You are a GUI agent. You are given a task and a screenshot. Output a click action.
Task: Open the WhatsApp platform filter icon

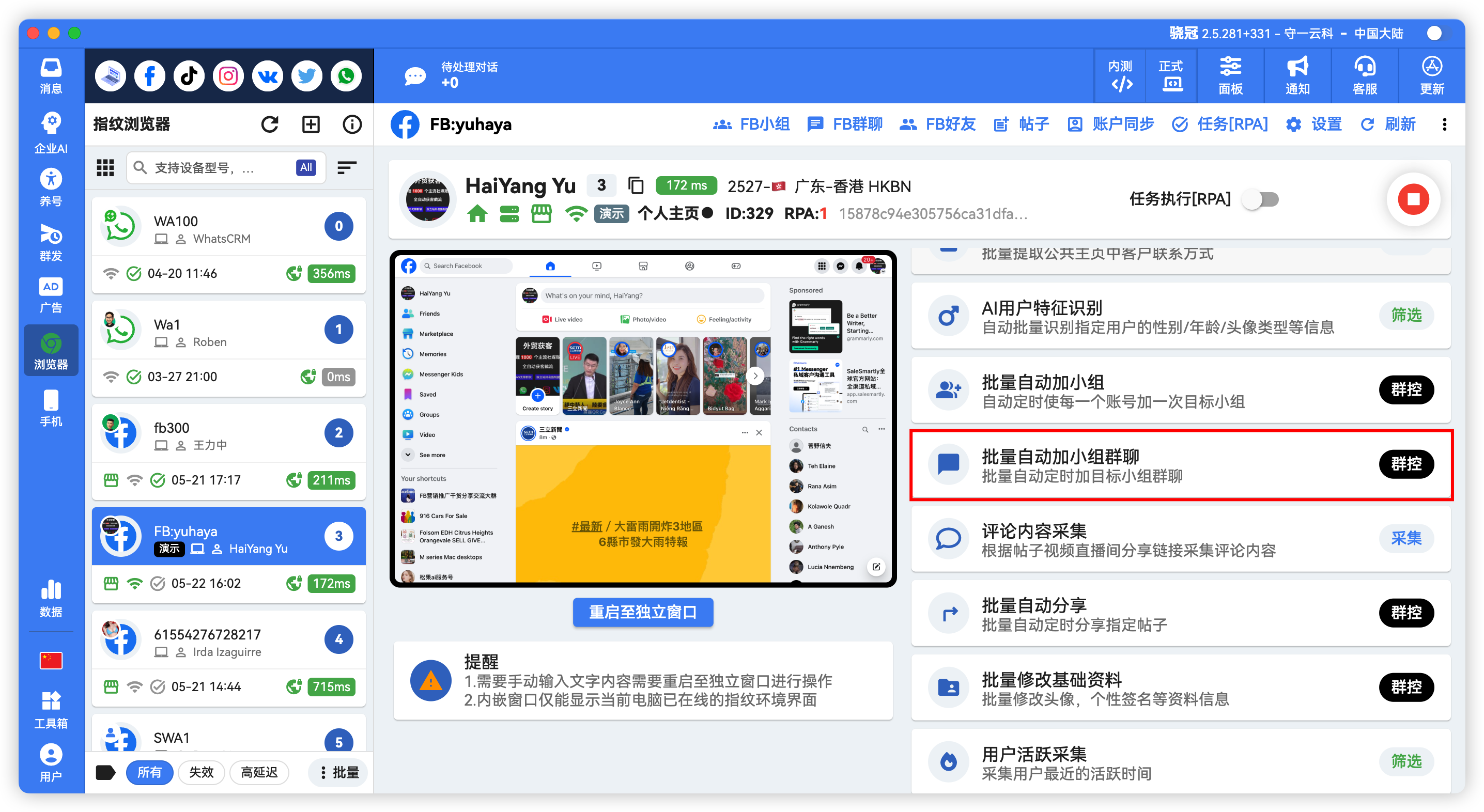pos(346,75)
